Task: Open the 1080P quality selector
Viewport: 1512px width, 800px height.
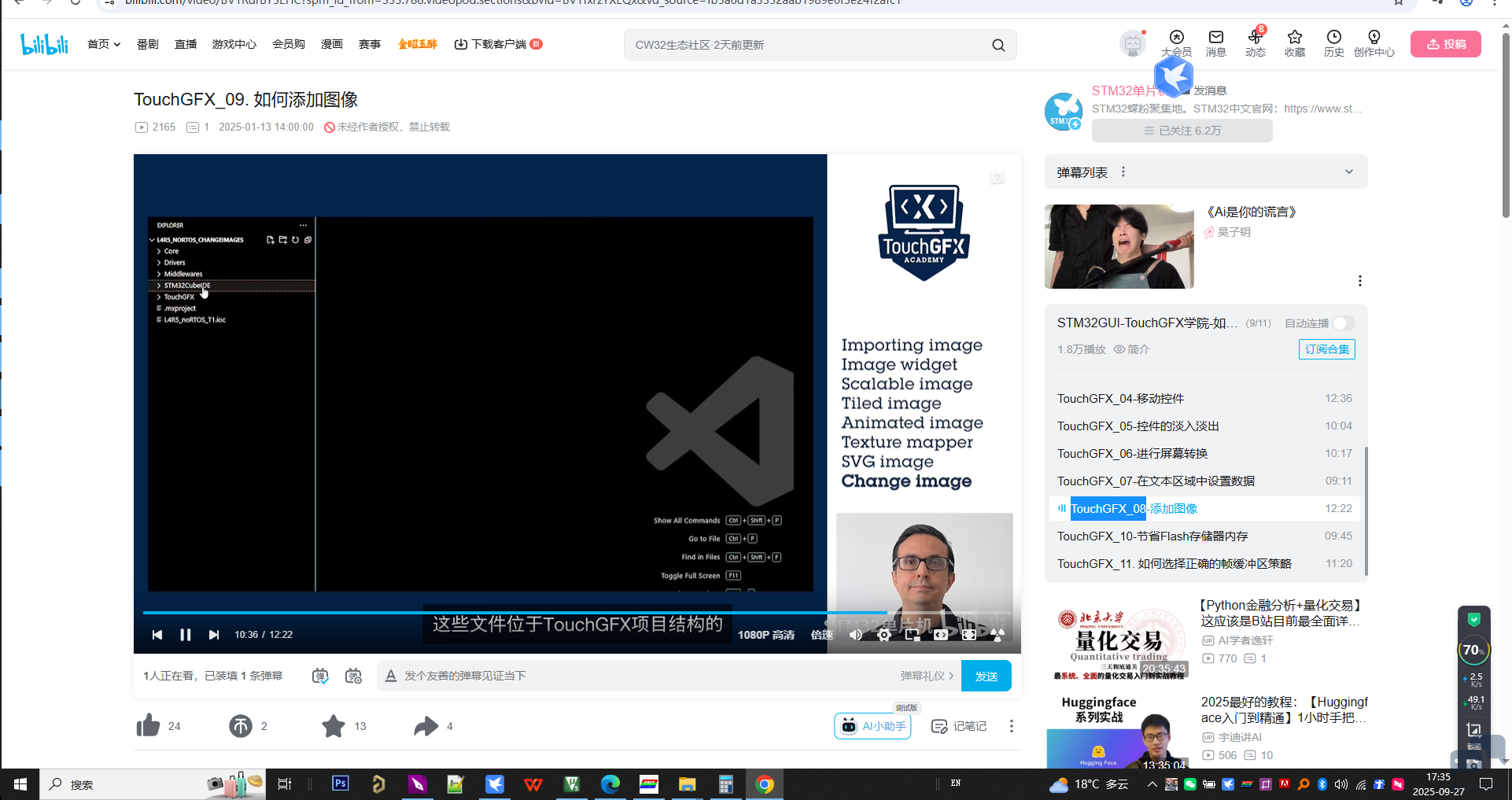Action: [765, 635]
